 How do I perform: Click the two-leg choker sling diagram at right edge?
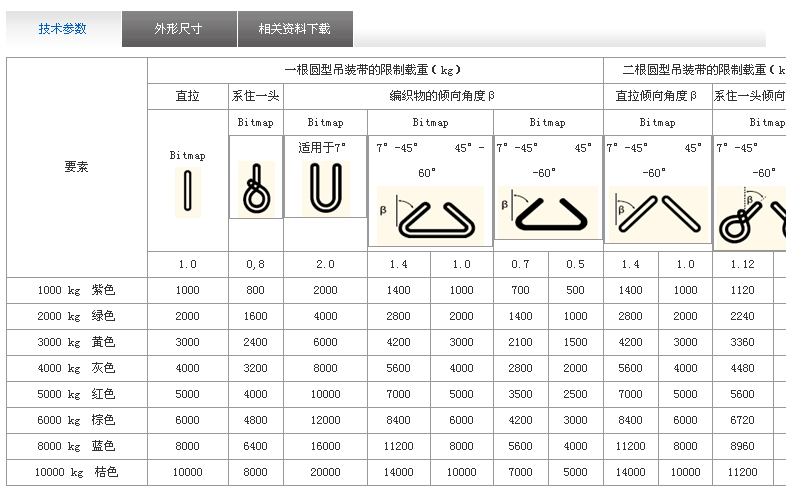pyautogui.click(x=750, y=214)
